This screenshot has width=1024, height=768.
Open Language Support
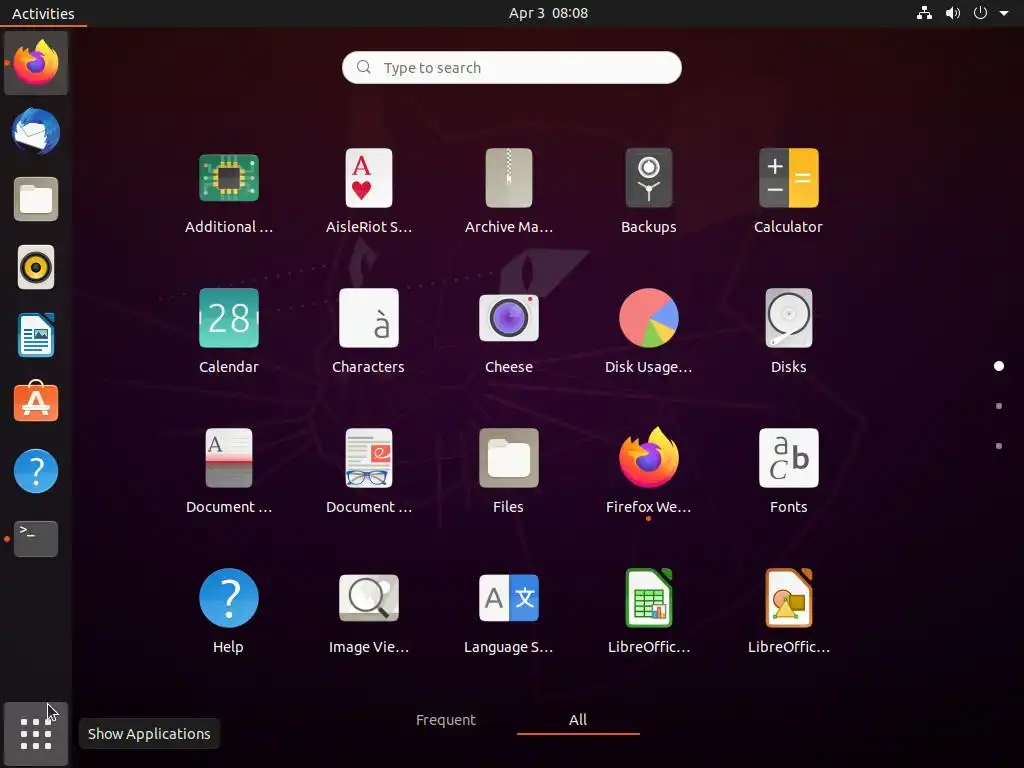pos(509,611)
